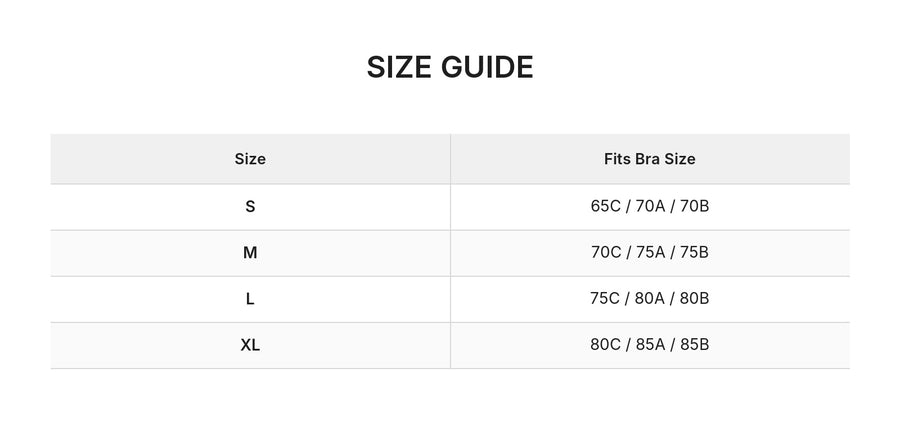Click the SIZE GUIDE heading
Viewport: 900px width, 422px height.
point(450,68)
